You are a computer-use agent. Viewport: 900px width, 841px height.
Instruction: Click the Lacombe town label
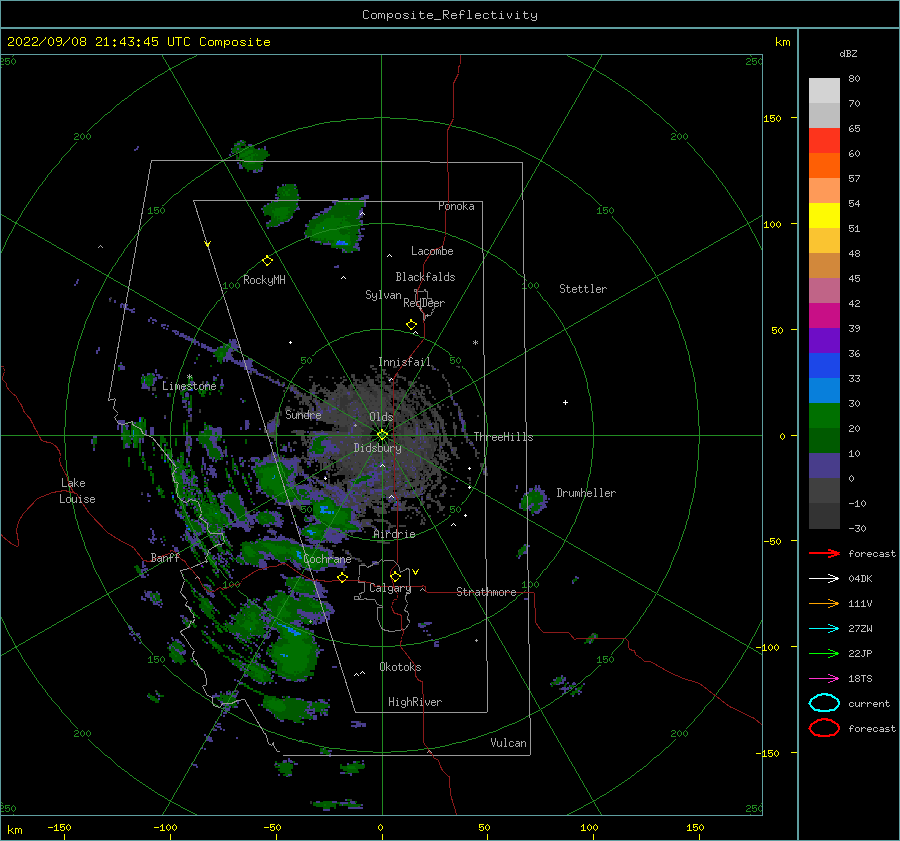click(432, 251)
